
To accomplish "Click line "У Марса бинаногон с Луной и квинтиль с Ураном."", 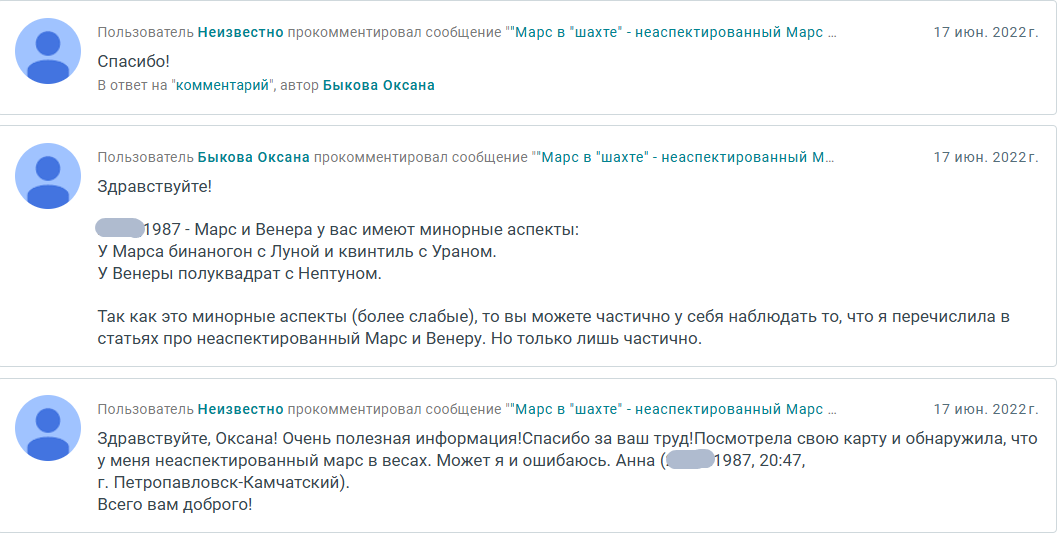I will click(x=297, y=252).
